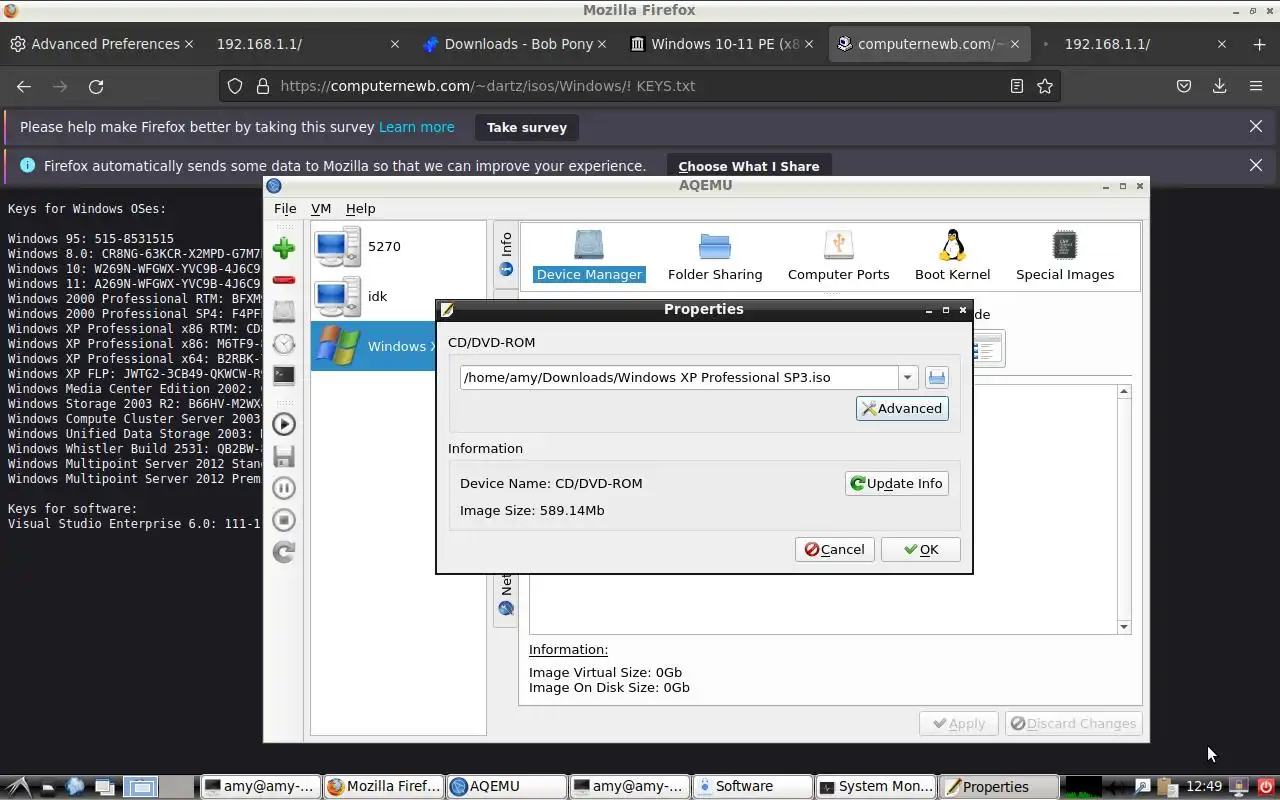Click Update Info button

pyautogui.click(x=896, y=483)
